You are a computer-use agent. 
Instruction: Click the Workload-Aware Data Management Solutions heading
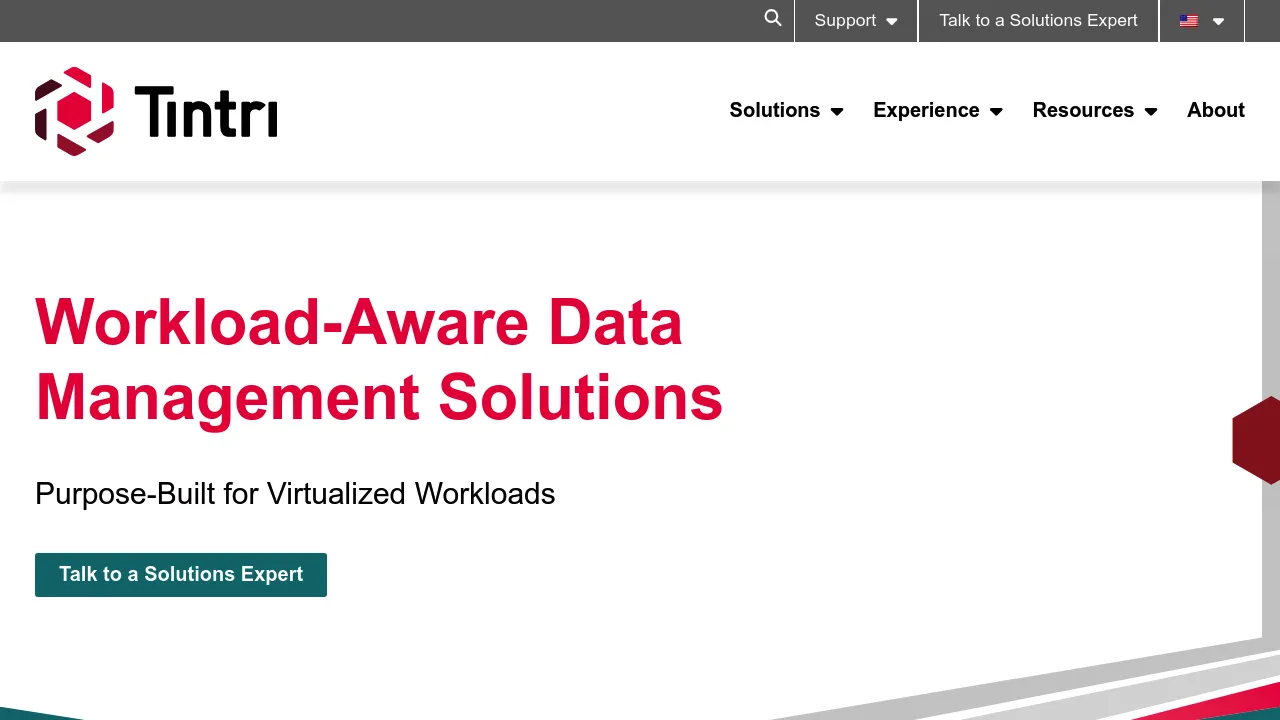pos(379,359)
